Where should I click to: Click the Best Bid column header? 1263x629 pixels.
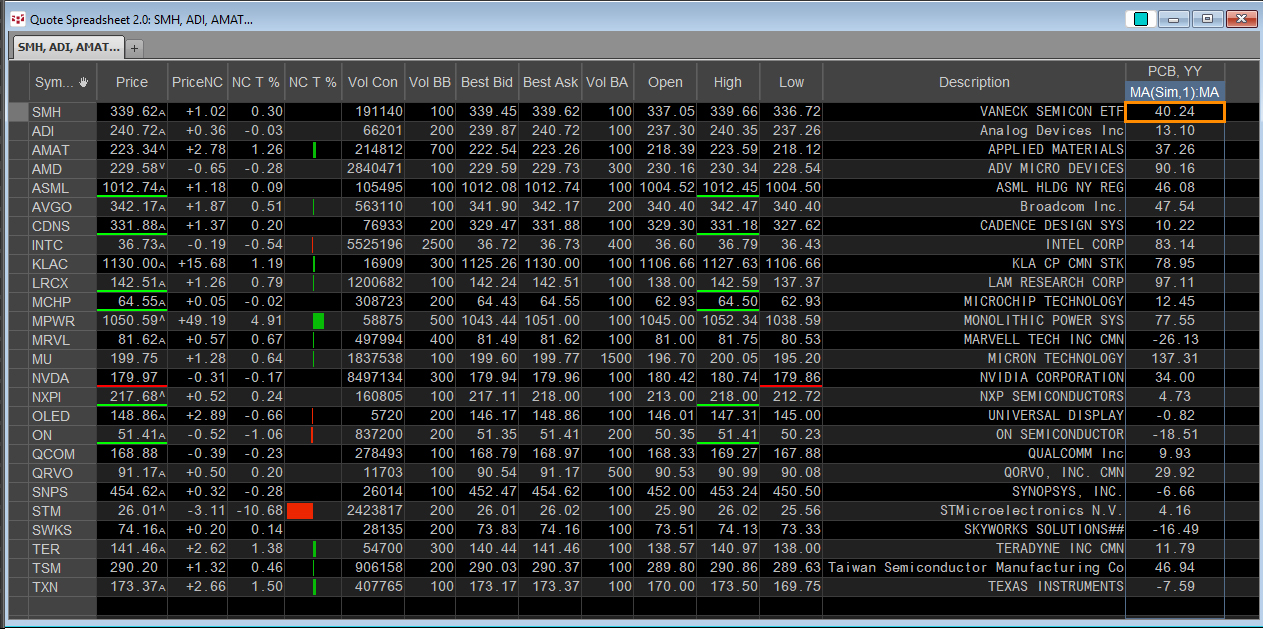(x=487, y=83)
